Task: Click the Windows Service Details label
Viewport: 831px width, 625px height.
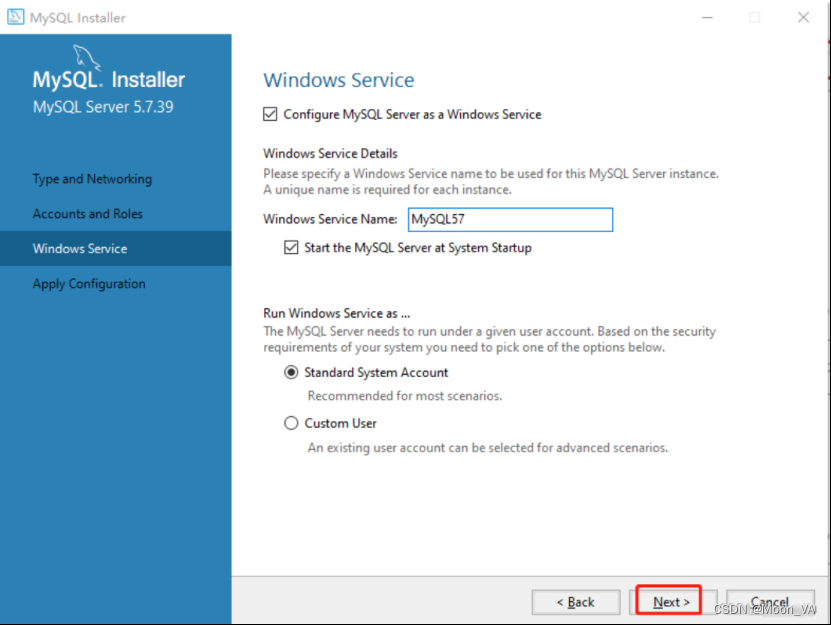Action: [x=330, y=153]
